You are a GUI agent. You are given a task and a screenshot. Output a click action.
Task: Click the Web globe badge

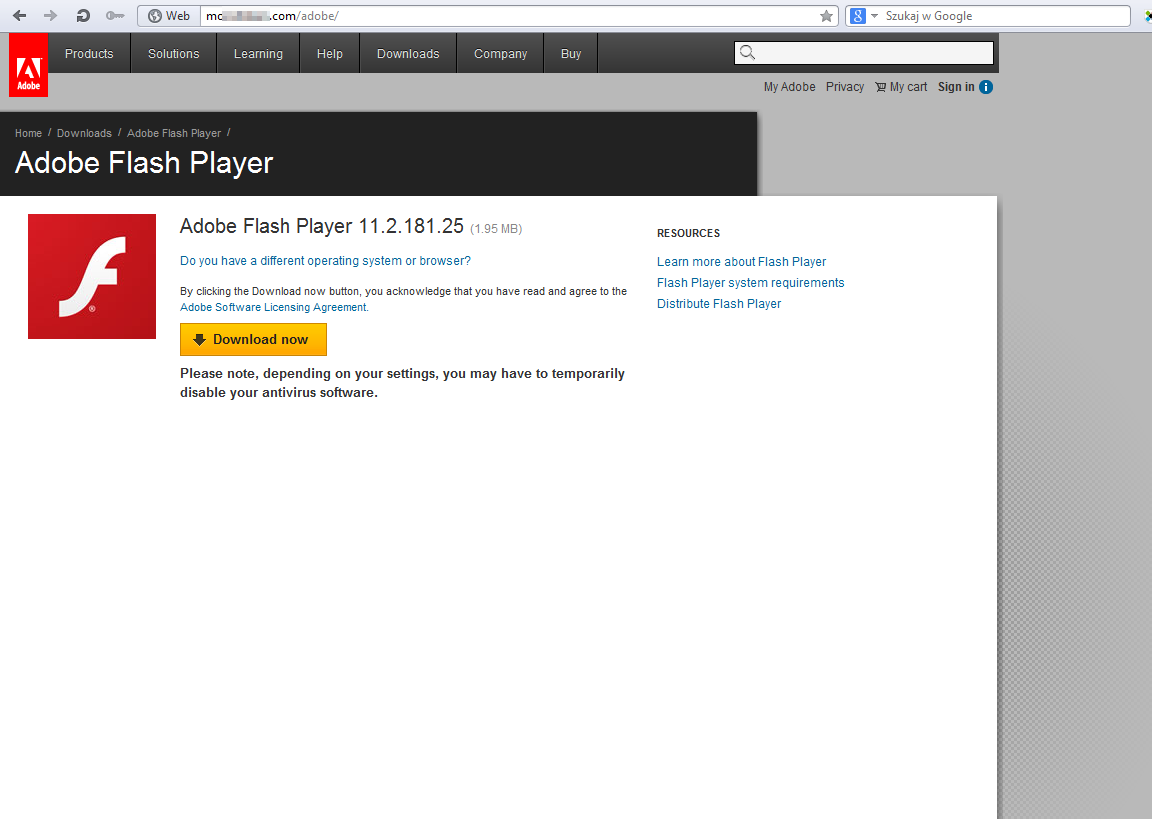click(169, 15)
